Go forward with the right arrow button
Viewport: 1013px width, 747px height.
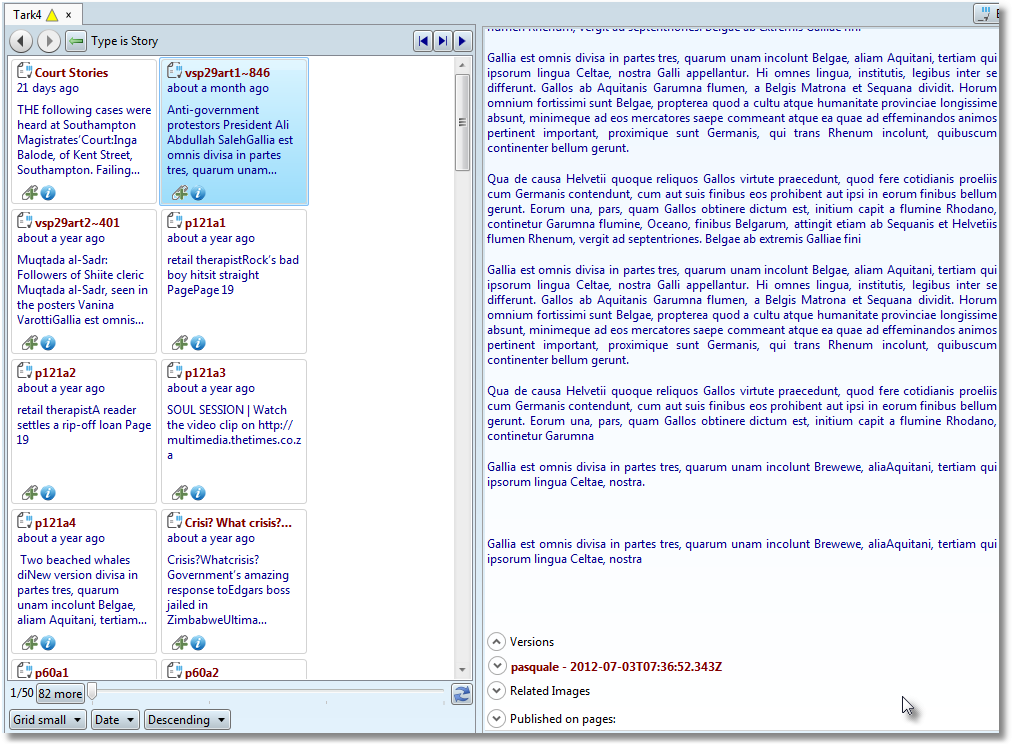point(49,41)
